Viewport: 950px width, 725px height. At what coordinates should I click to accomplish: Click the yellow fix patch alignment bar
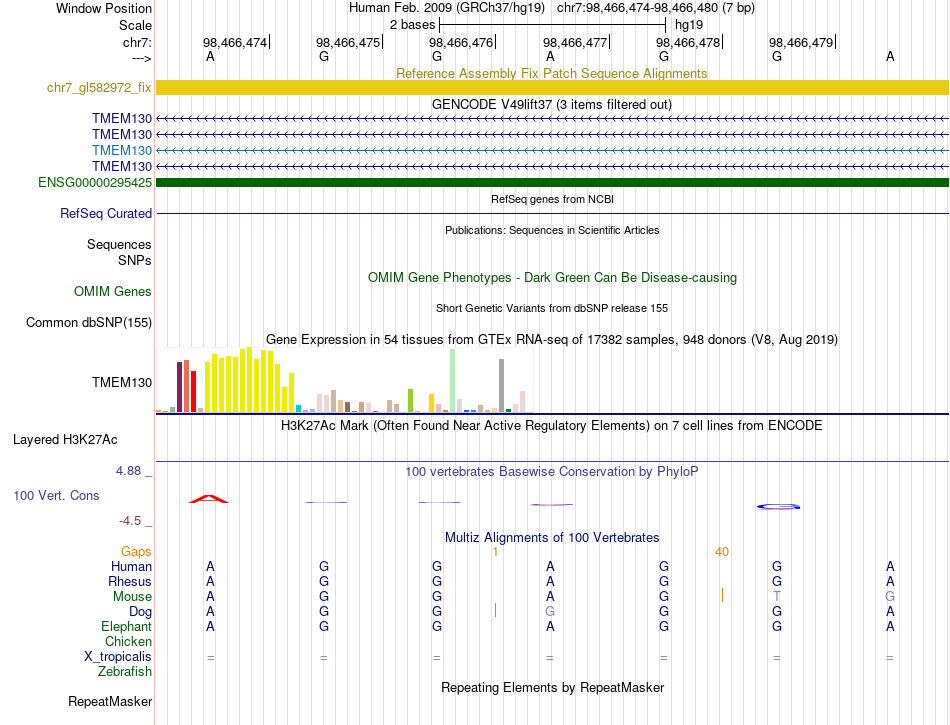(x=552, y=87)
